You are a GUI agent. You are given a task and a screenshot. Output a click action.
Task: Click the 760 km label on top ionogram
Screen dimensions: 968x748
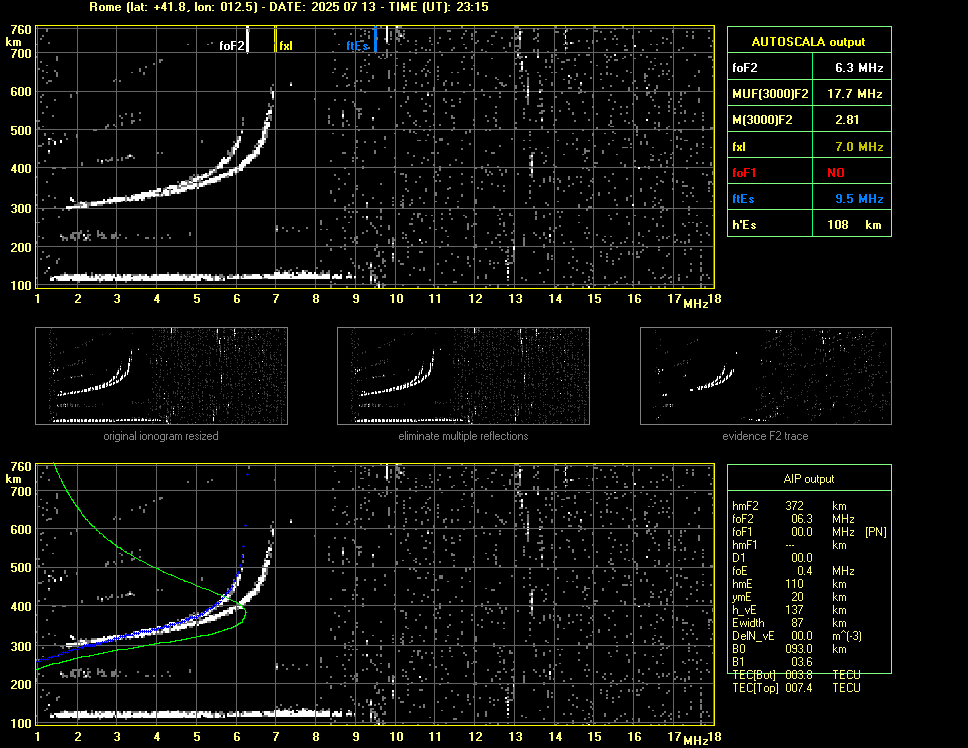pos(21,30)
